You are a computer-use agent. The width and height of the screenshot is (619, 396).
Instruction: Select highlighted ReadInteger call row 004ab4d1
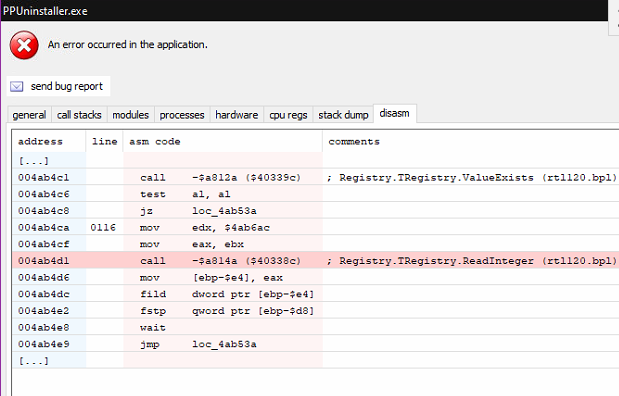click(315, 261)
